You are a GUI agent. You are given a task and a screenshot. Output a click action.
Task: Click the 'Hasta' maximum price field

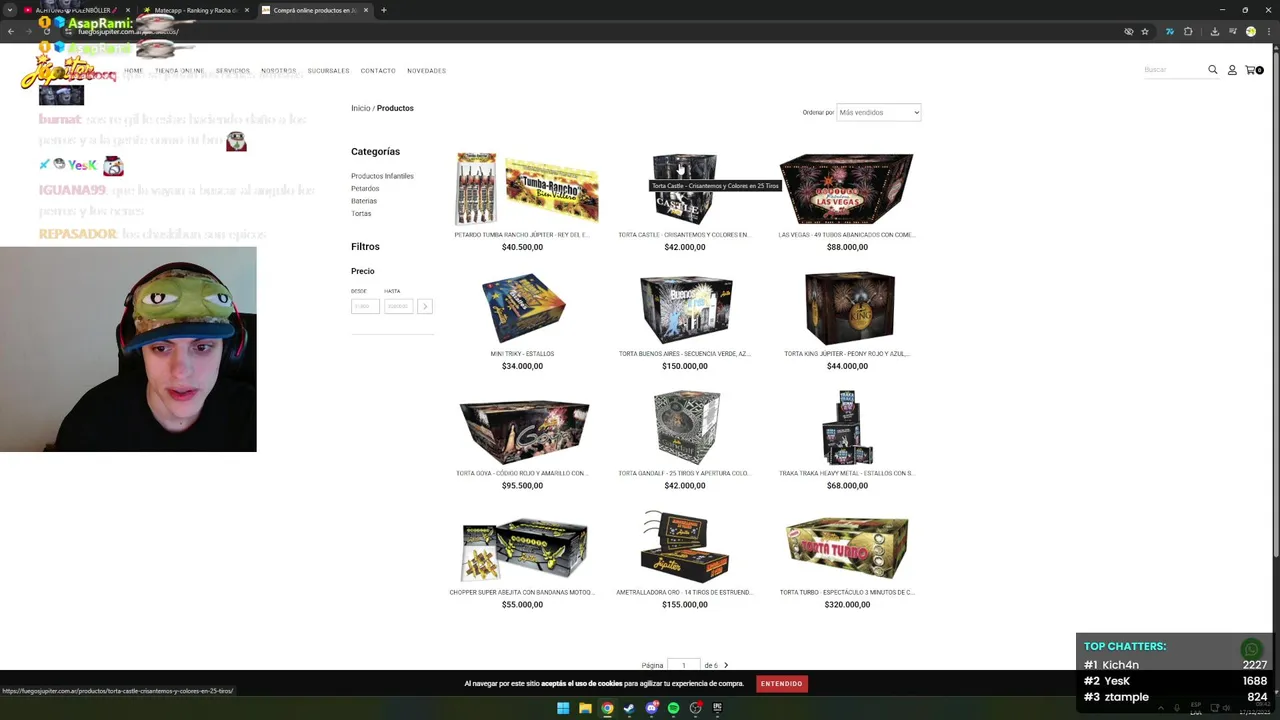[398, 306]
